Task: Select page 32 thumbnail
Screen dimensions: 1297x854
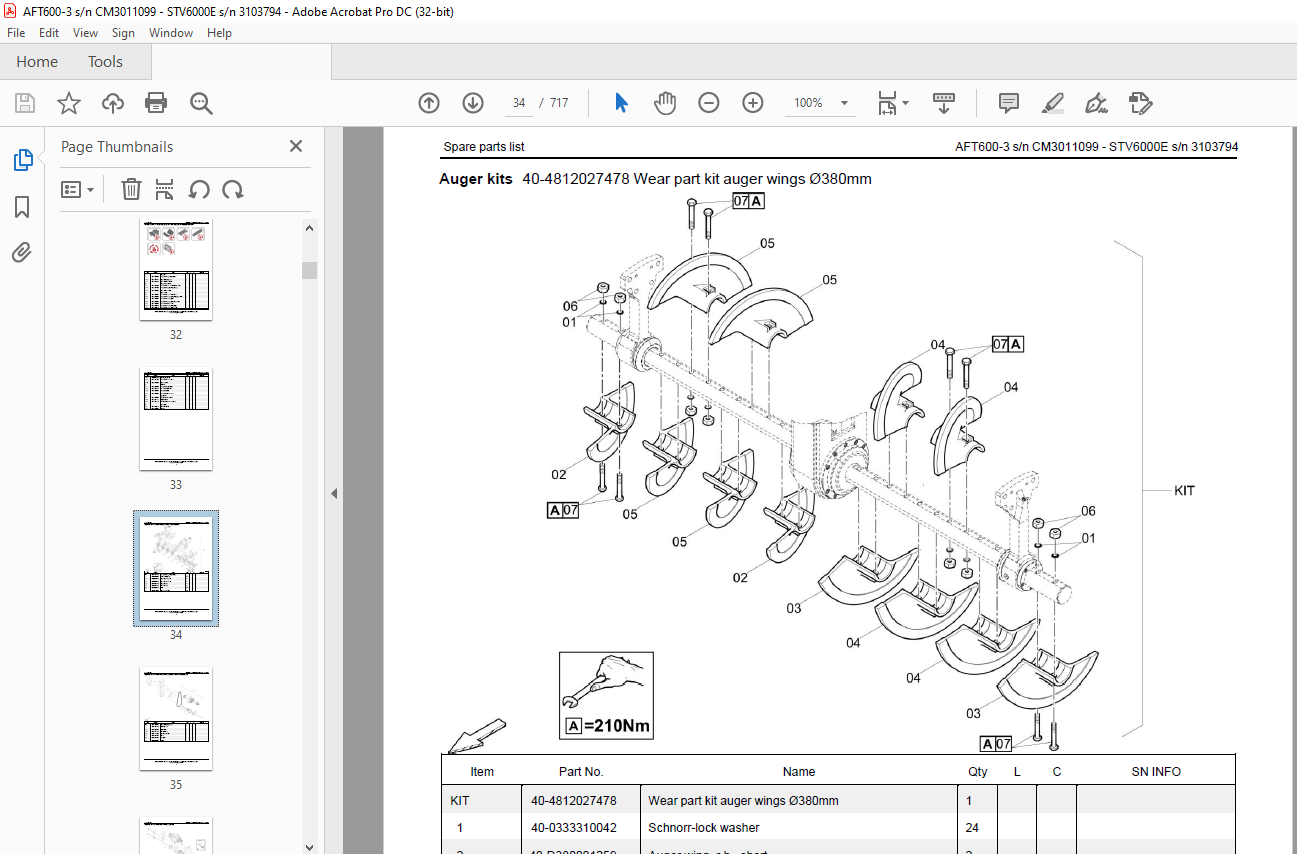Action: coord(176,270)
